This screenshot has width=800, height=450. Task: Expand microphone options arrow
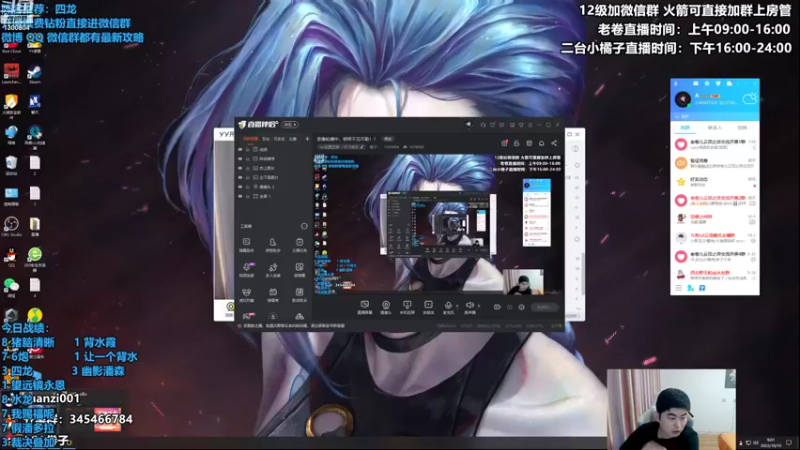(x=457, y=306)
